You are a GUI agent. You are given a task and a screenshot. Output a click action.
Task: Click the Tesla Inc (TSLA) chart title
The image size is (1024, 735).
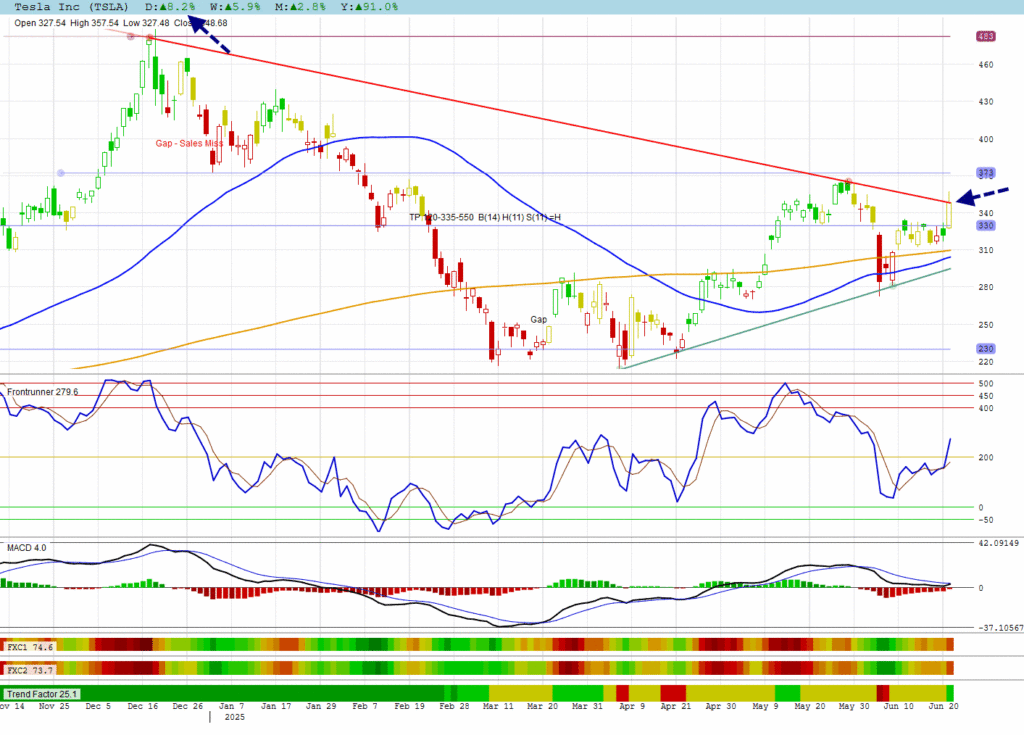(71, 7)
